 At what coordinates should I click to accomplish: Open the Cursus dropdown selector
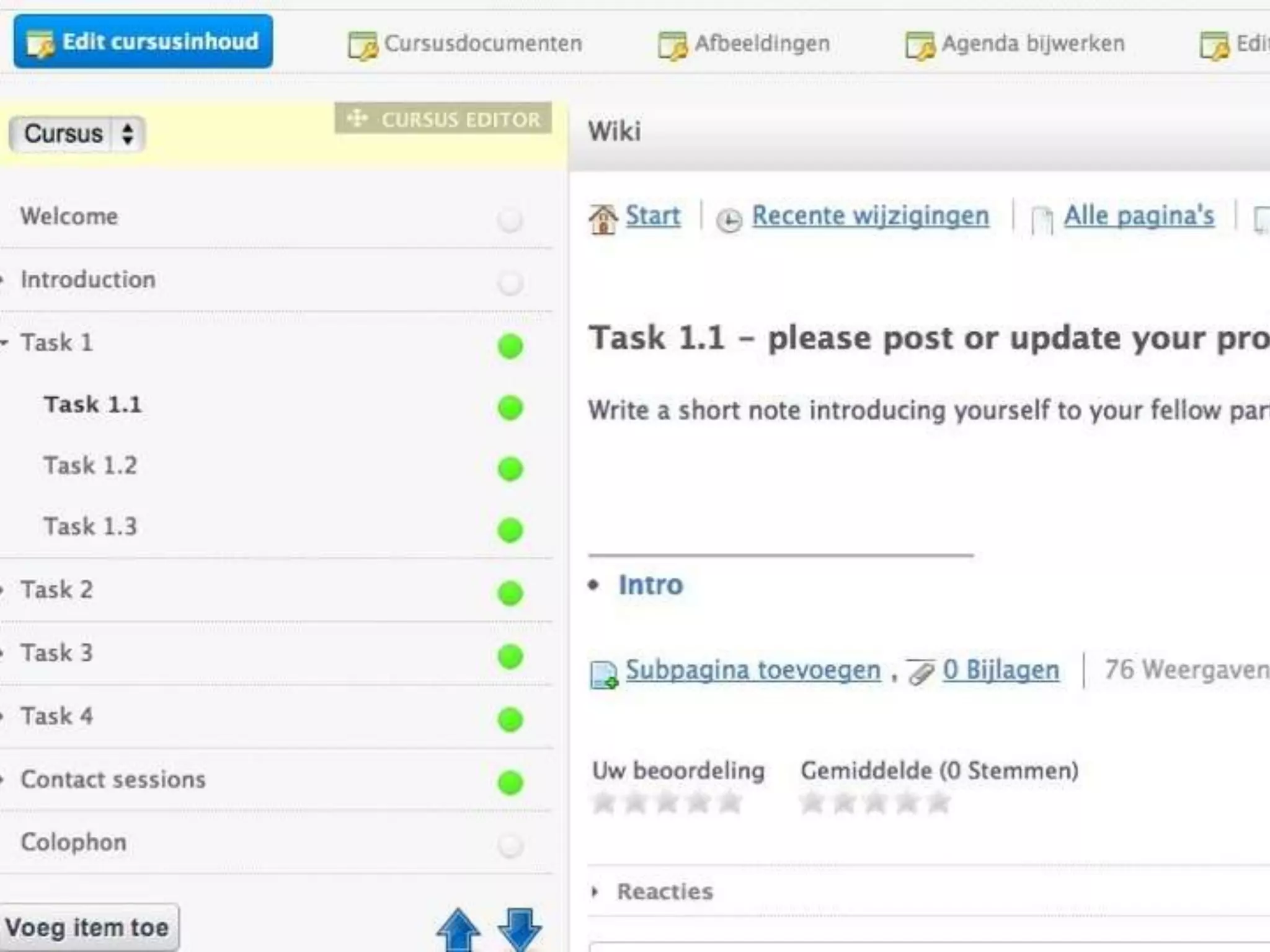pyautogui.click(x=77, y=134)
